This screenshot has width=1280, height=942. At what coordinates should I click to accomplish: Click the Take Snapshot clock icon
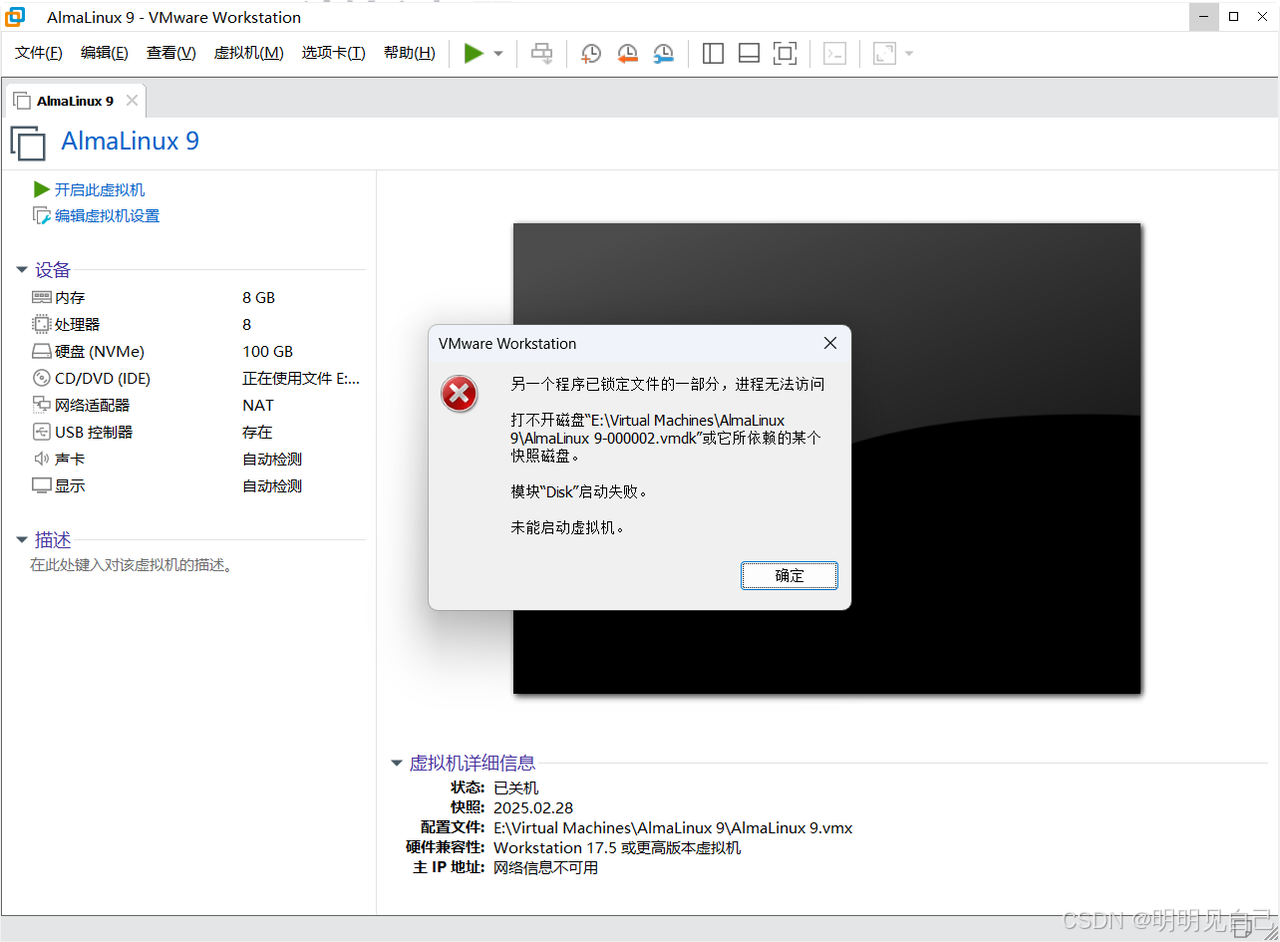coord(591,54)
